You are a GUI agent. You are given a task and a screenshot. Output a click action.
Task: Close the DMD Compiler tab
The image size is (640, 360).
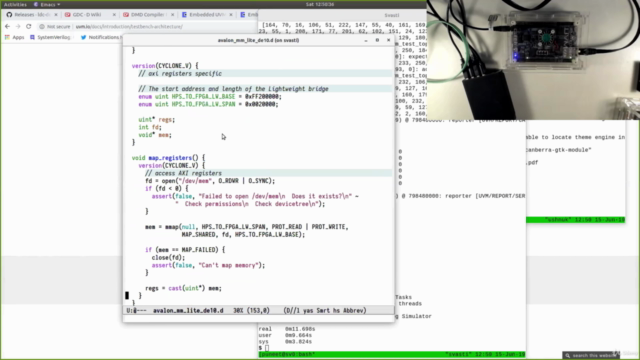172,15
